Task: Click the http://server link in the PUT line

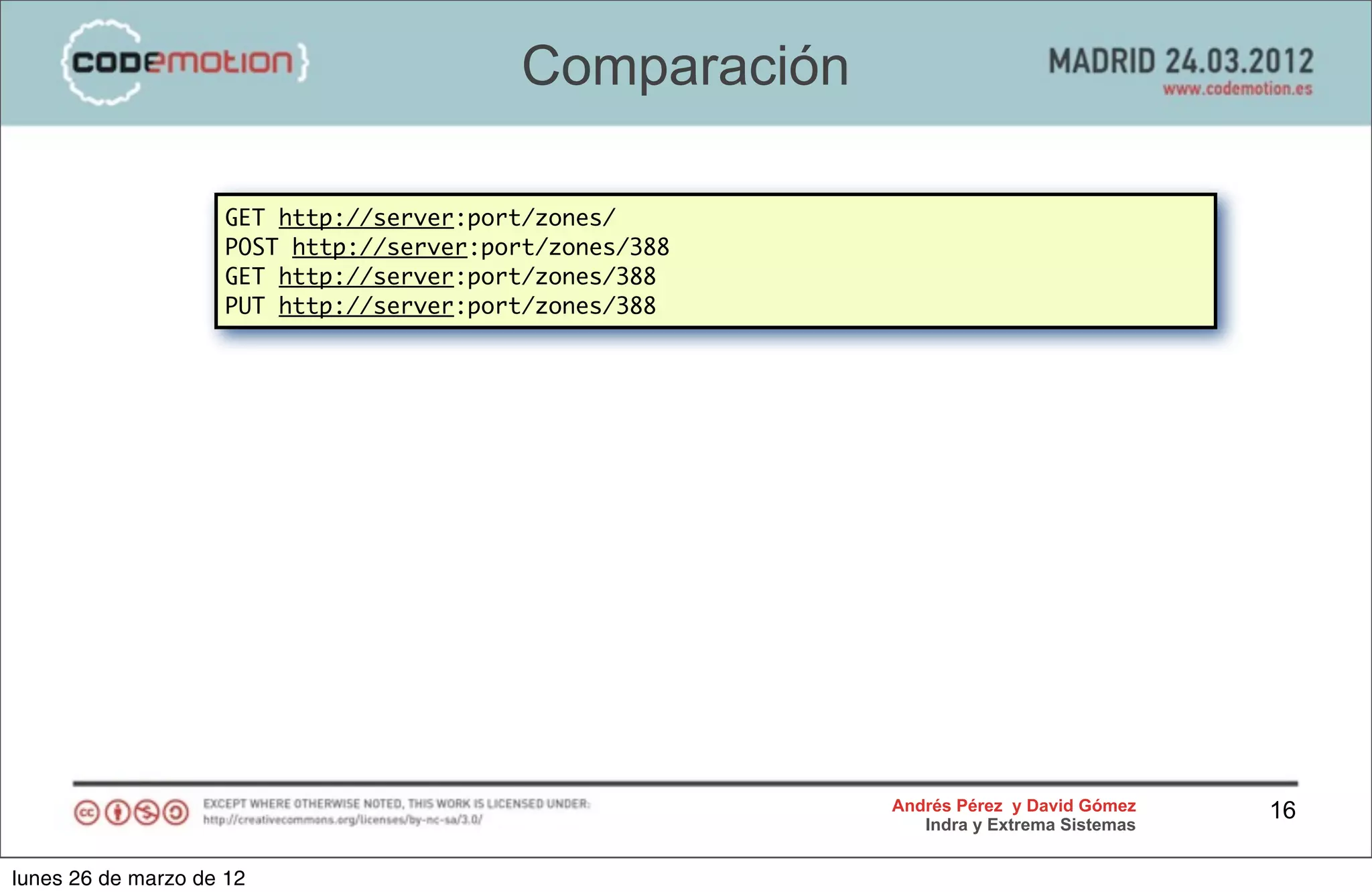Action: [366, 306]
